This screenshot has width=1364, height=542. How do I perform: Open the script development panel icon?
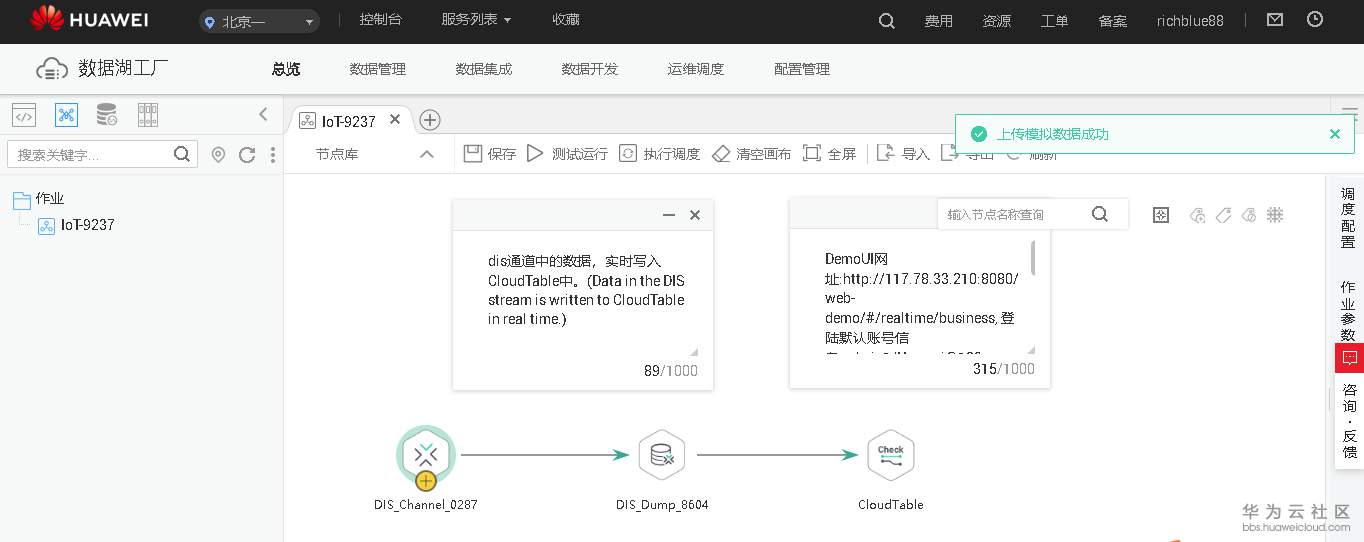[24, 115]
